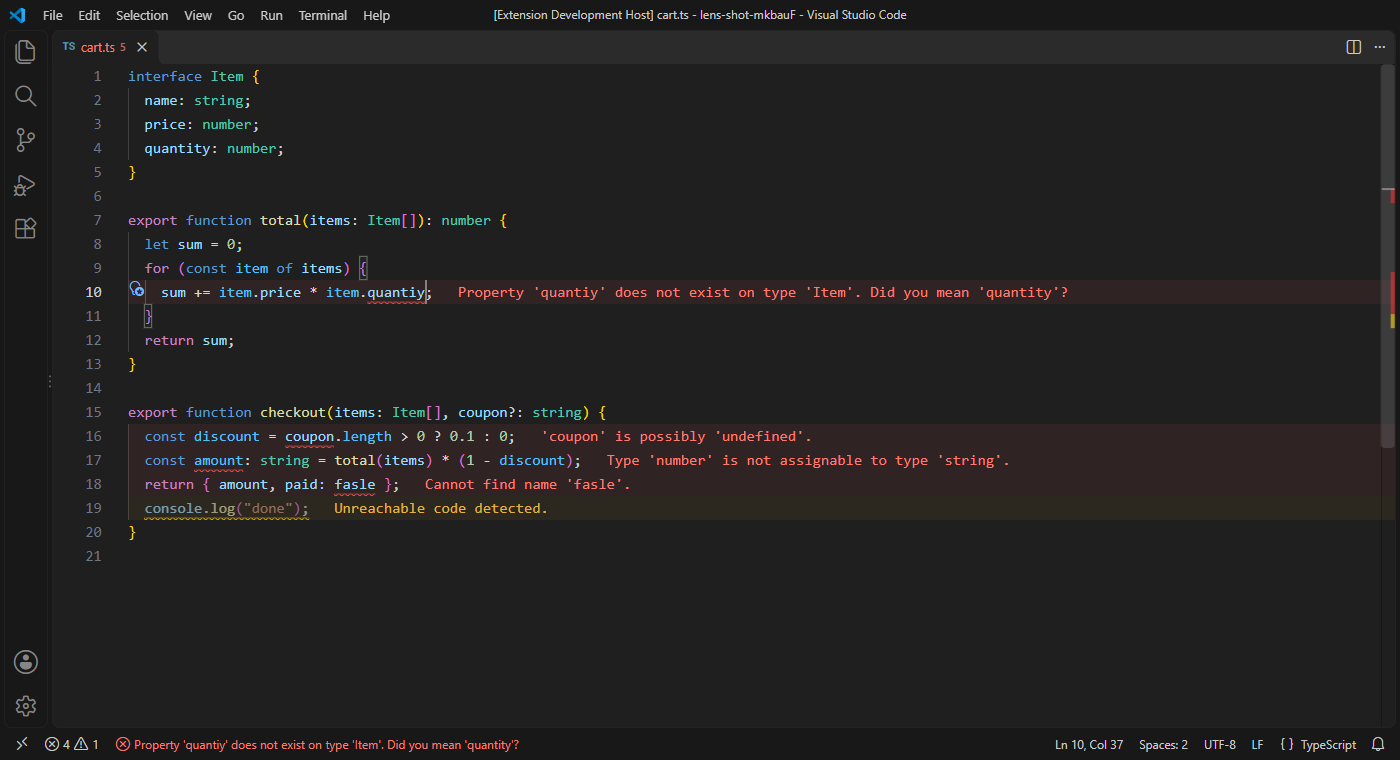Image resolution: width=1400 pixels, height=760 pixels.
Task: Click the 'checkout' function name on line 15
Action: 293,412
